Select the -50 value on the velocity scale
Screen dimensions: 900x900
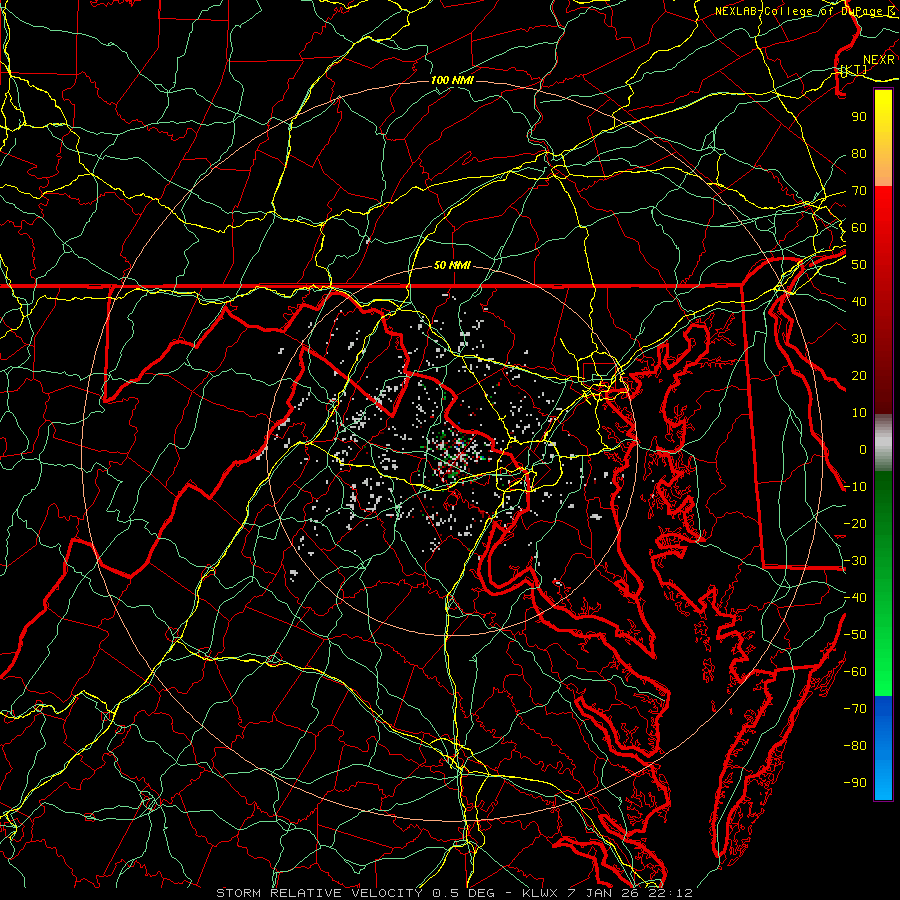855,635
